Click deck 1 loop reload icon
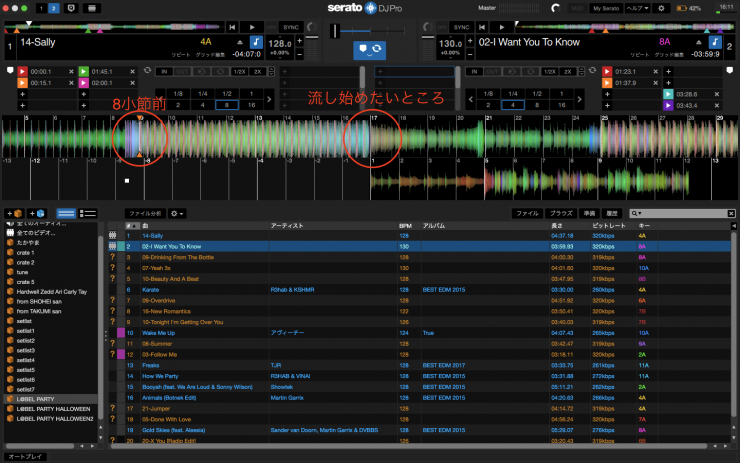This screenshot has height=463, width=740. (147, 70)
